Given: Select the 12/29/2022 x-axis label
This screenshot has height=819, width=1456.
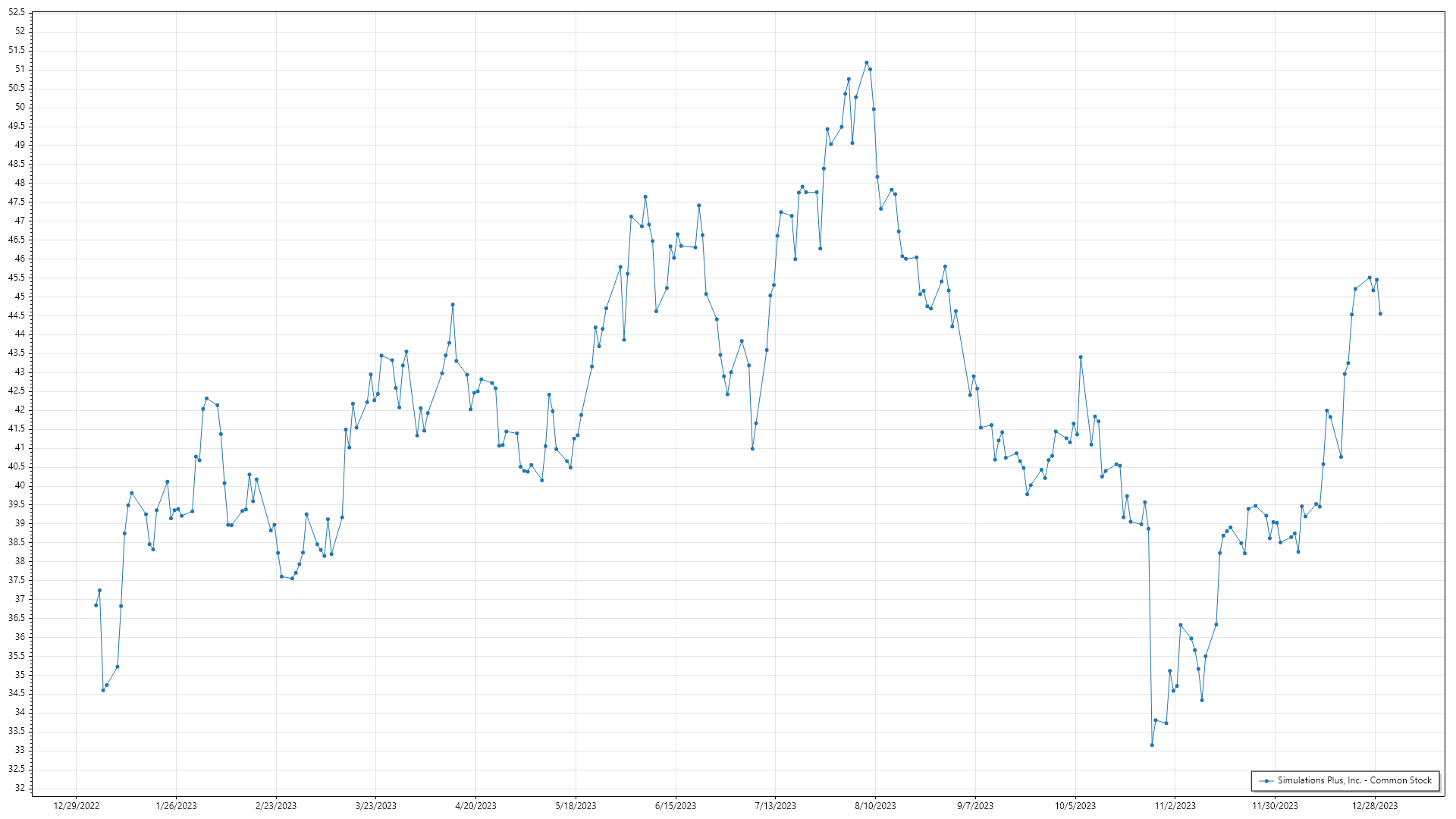Looking at the screenshot, I should [x=77, y=806].
